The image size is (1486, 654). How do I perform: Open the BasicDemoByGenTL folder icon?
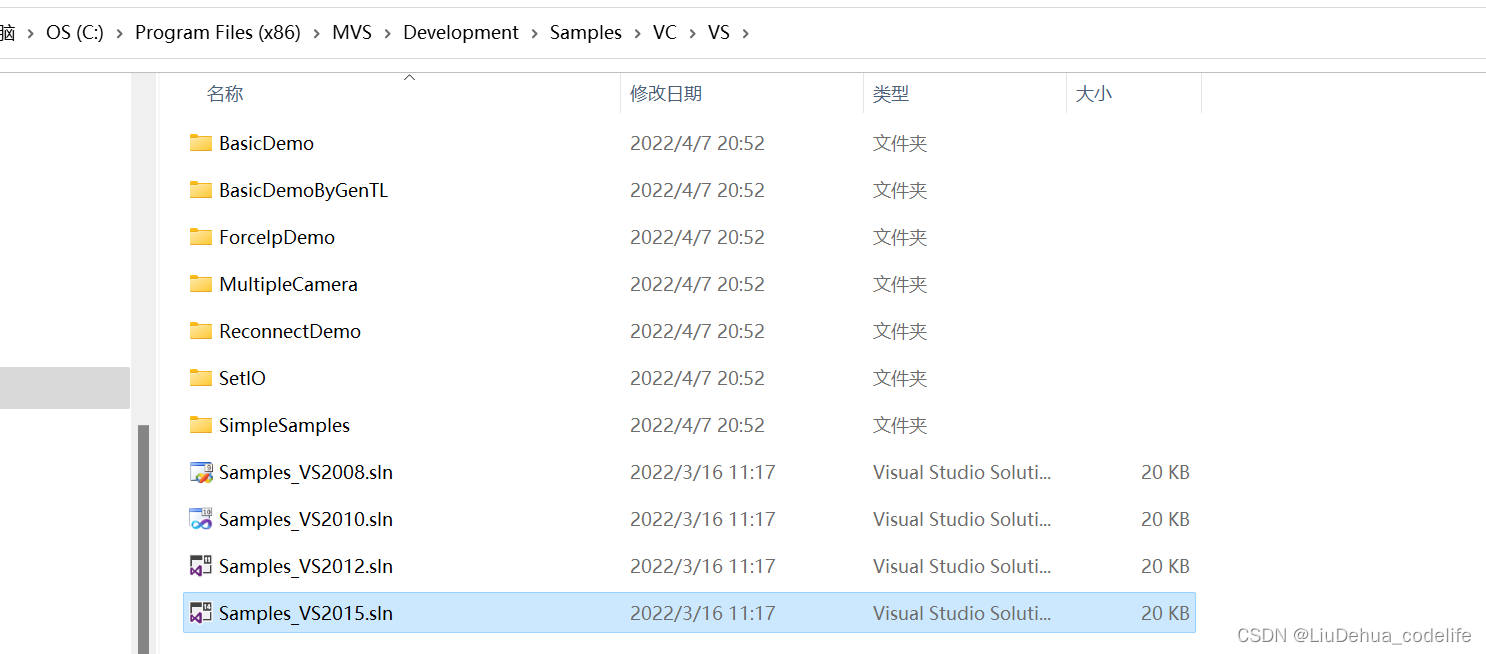pos(201,190)
